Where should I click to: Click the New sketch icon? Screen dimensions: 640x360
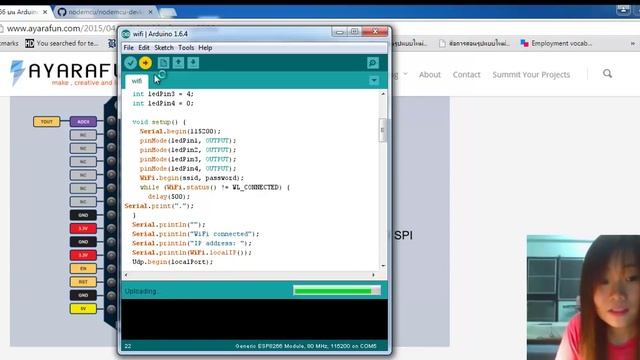tap(163, 63)
